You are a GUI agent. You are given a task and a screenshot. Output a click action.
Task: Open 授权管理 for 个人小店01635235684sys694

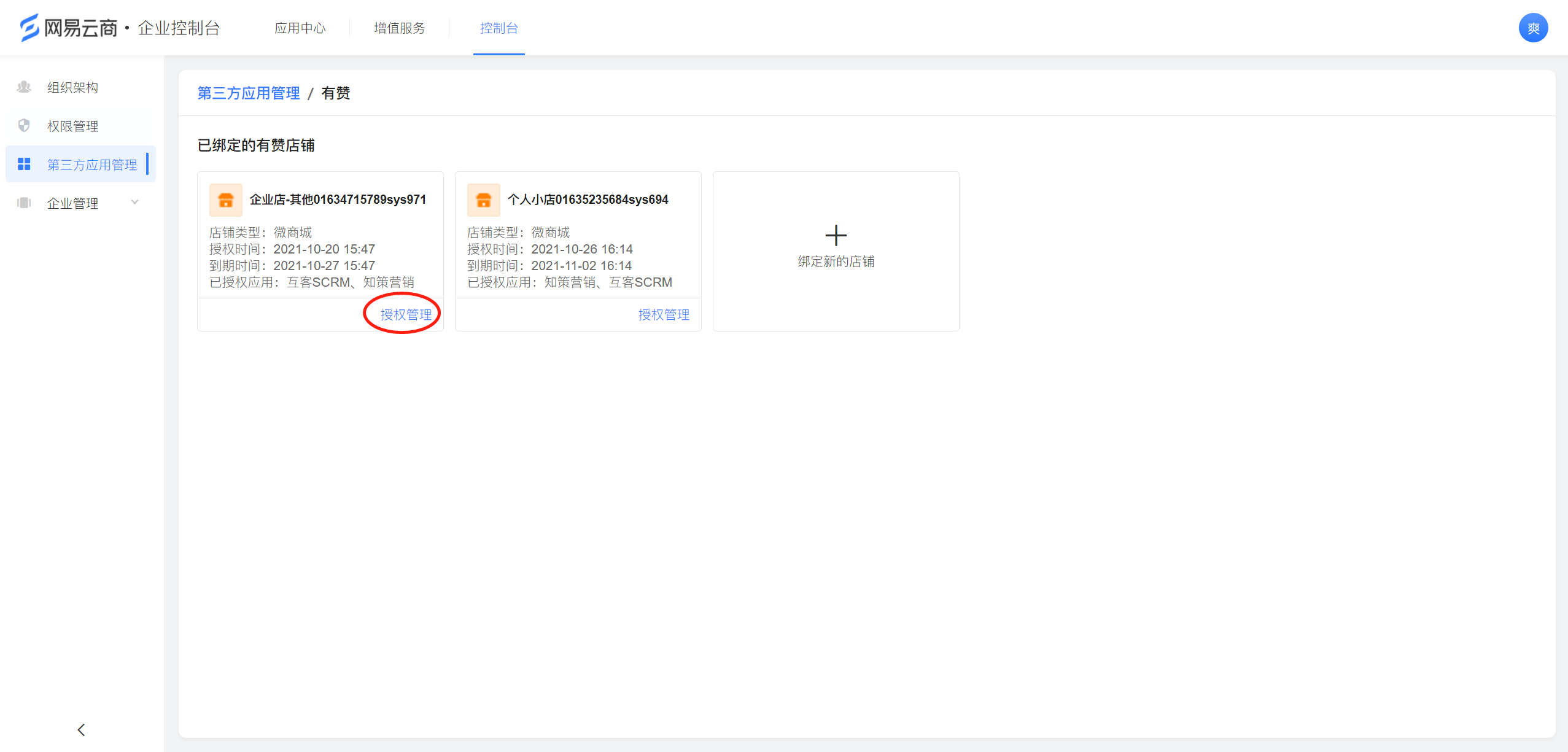(x=664, y=315)
